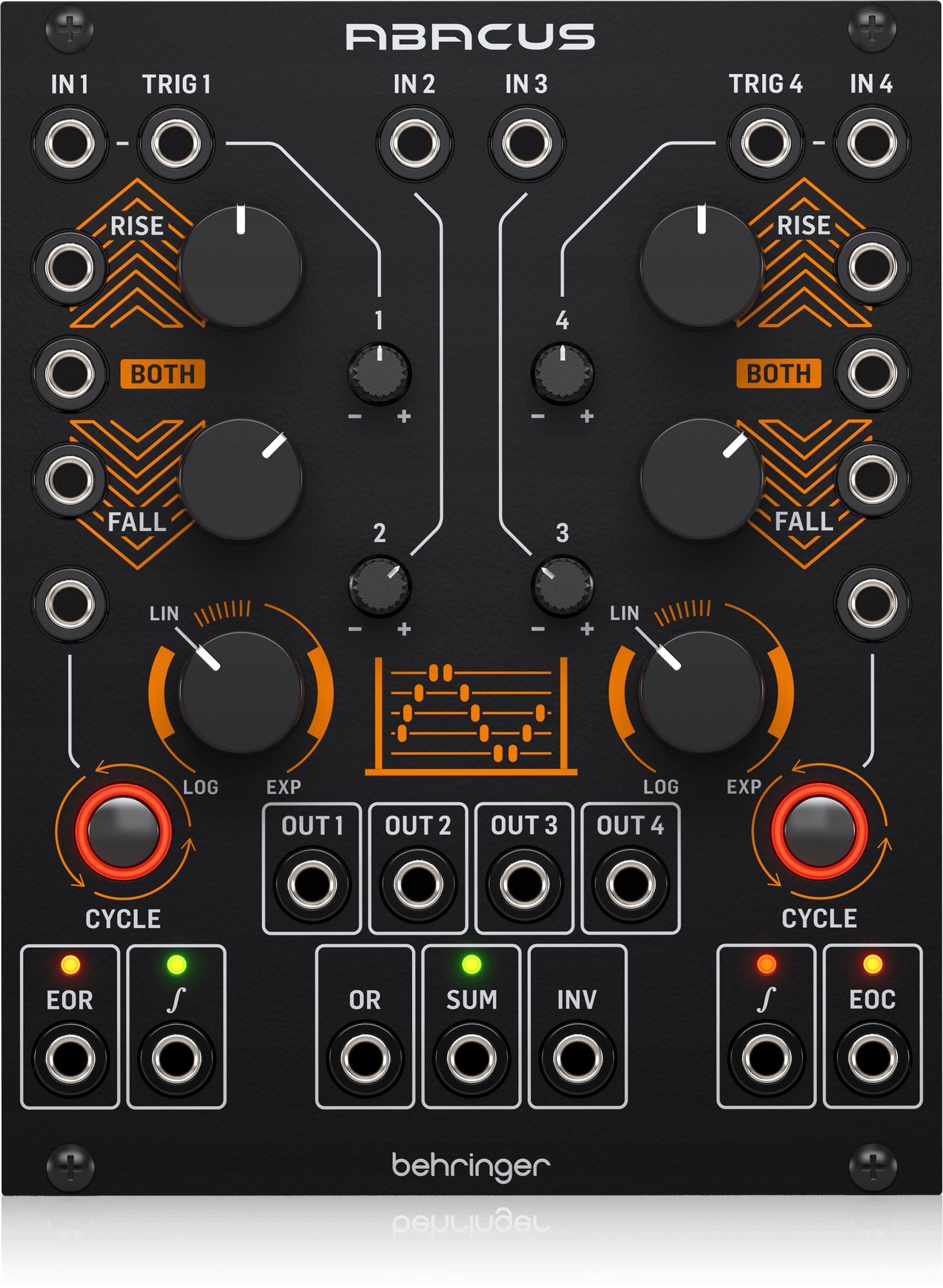
Task: Click the ABACUS title text
Action: pyautogui.click(x=471, y=37)
